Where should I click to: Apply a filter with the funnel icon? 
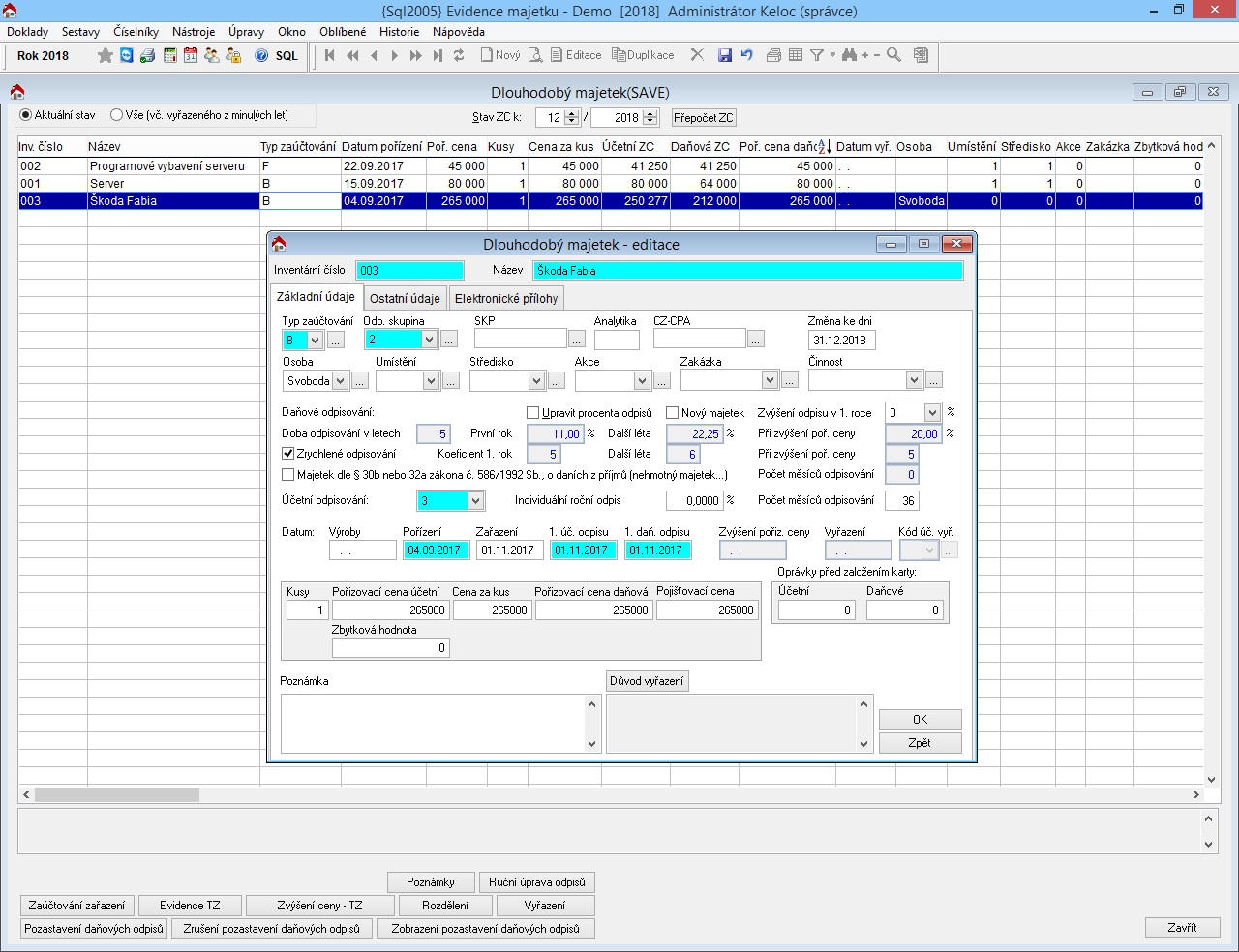pyautogui.click(x=816, y=55)
